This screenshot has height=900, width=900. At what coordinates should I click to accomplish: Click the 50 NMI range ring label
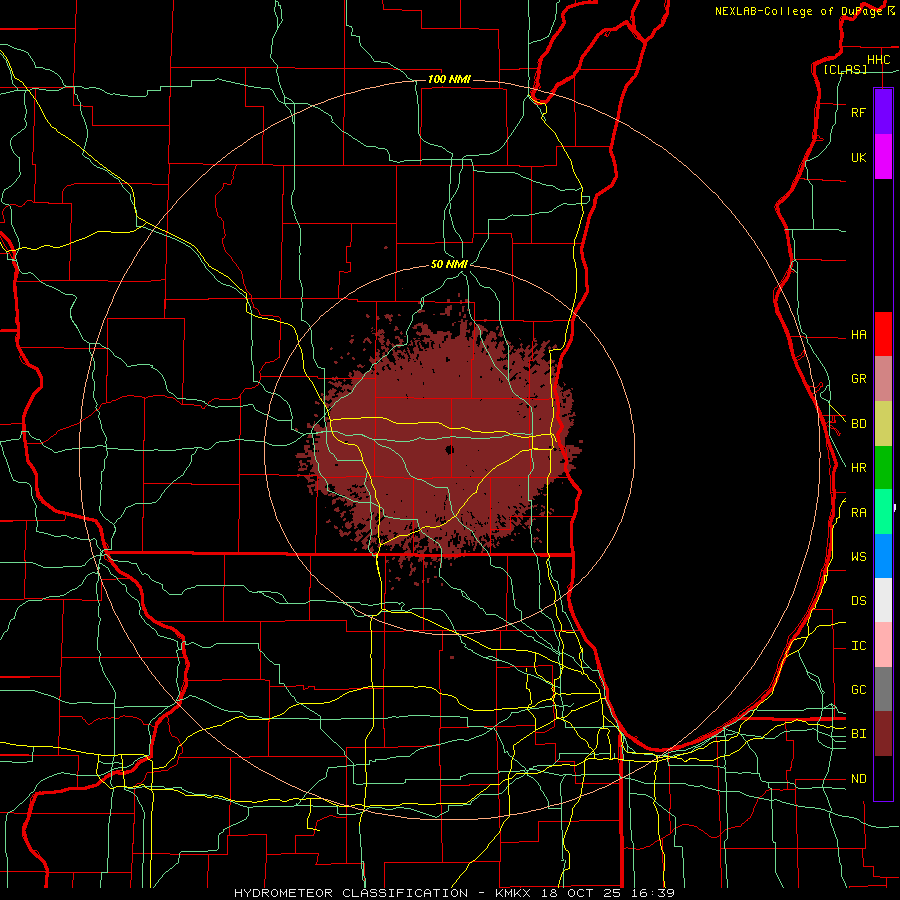coord(449,264)
